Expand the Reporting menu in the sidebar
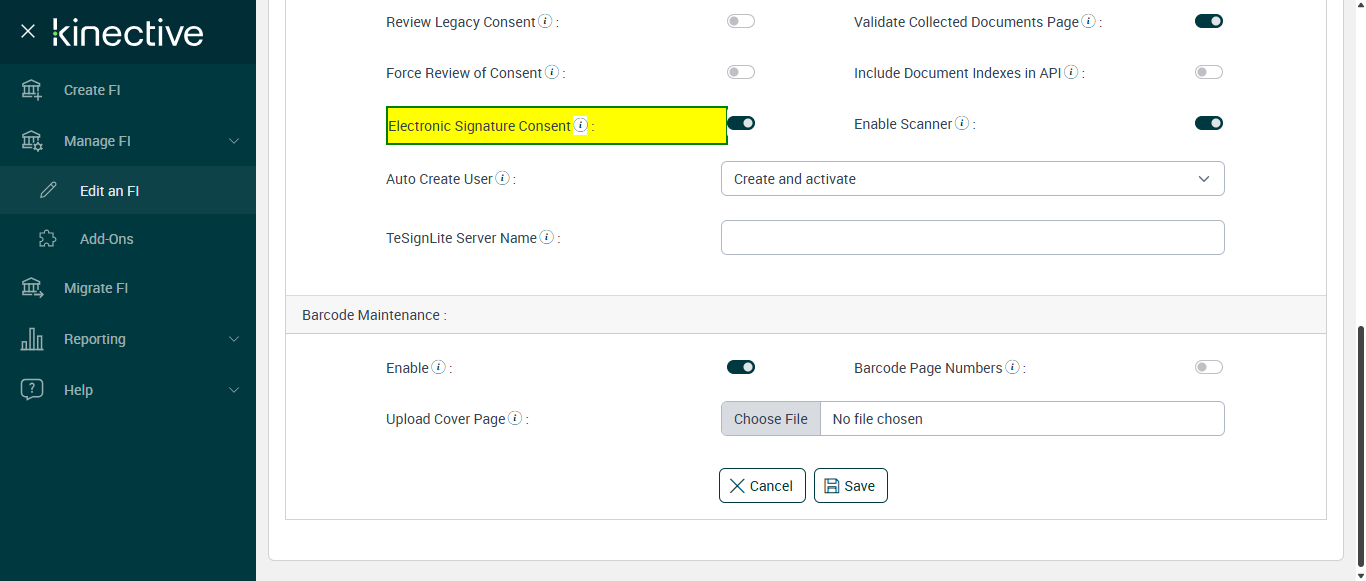The width and height of the screenshot is (1366, 581). [128, 339]
